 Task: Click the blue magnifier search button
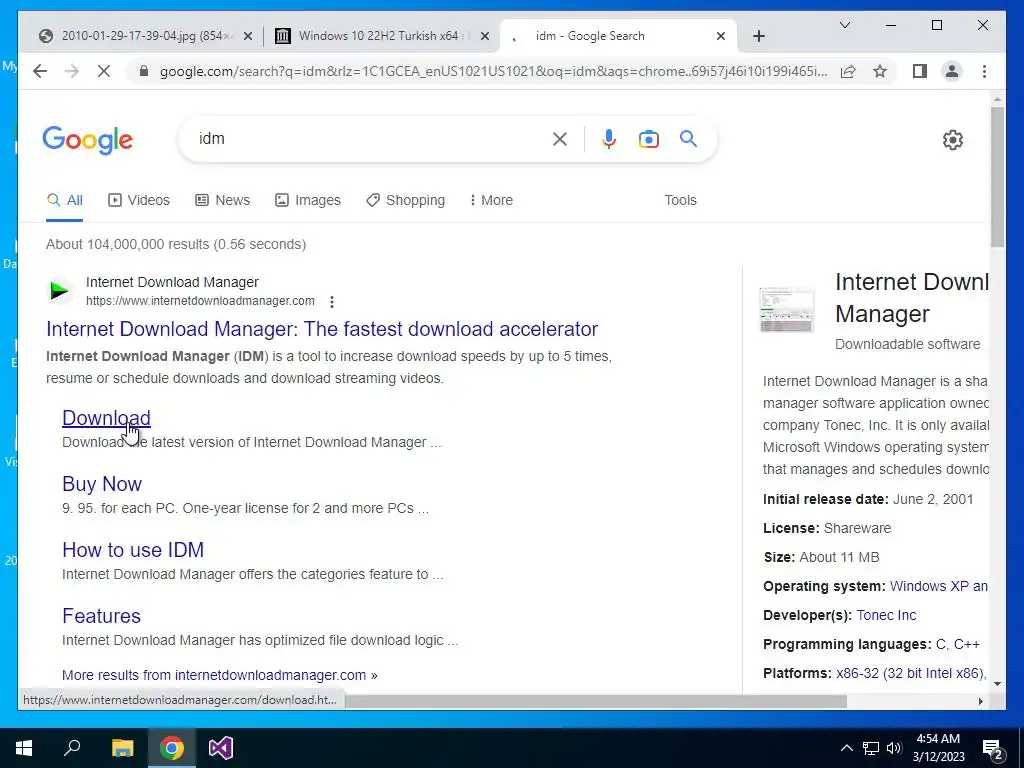tap(688, 138)
